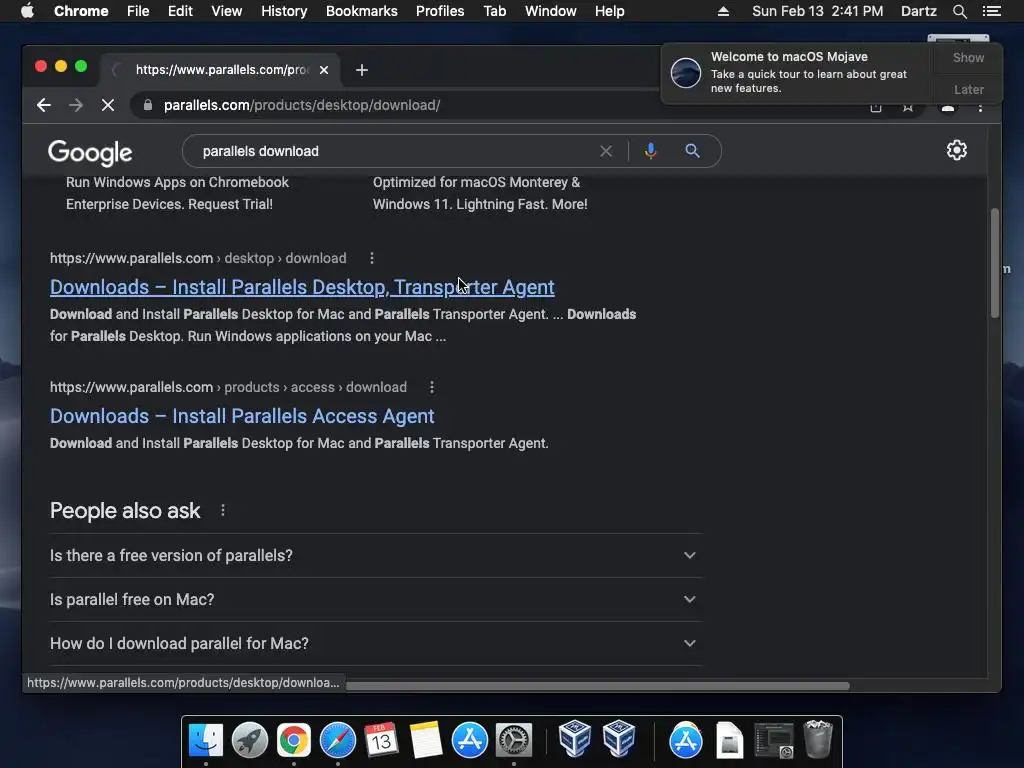
Task: Click the Chrome forward arrow
Action: coord(76,105)
